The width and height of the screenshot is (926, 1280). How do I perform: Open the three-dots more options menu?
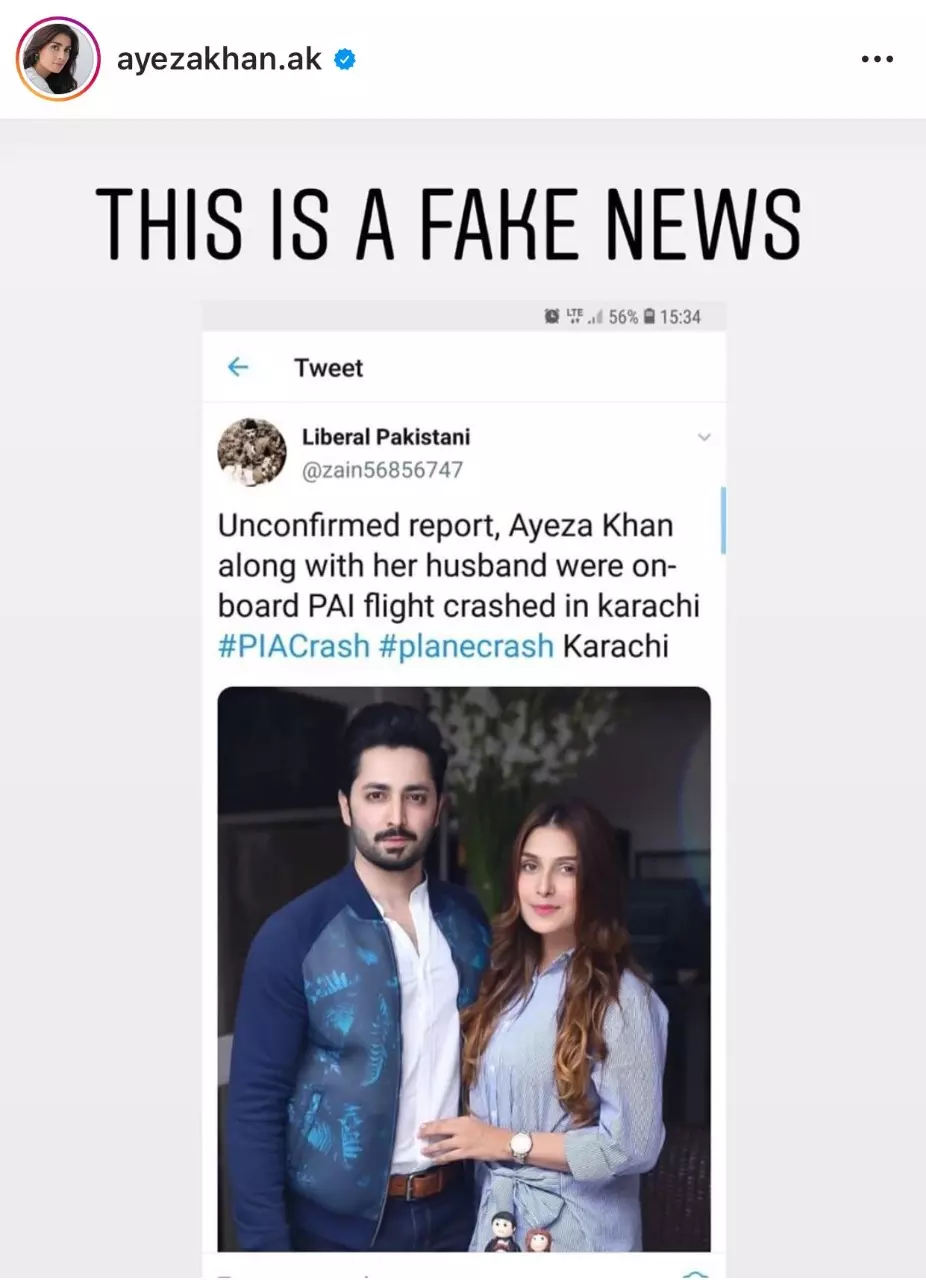[x=877, y=59]
